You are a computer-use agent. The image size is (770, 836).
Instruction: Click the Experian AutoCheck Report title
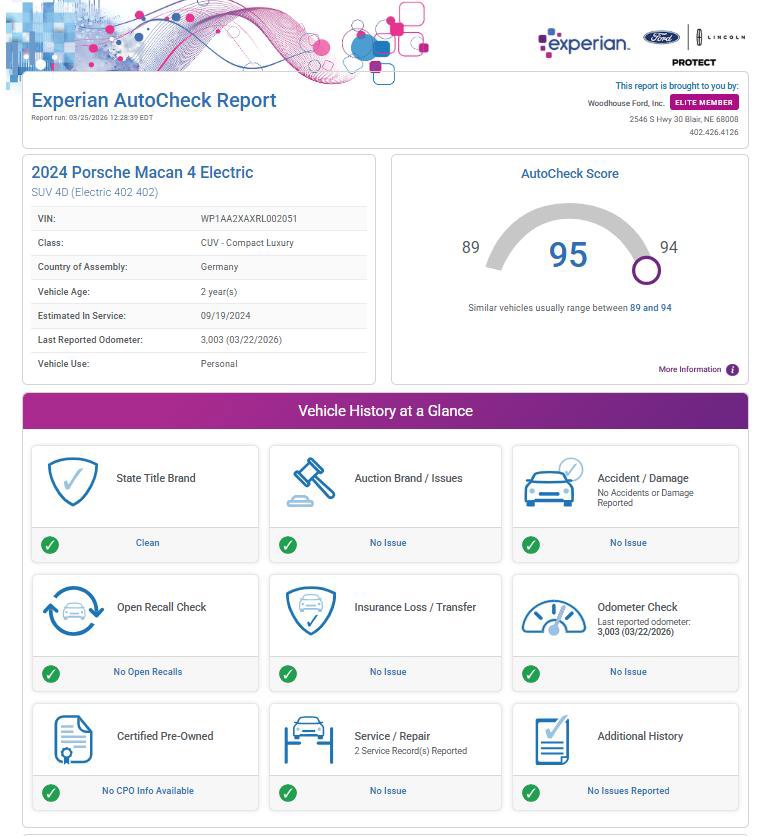[154, 100]
